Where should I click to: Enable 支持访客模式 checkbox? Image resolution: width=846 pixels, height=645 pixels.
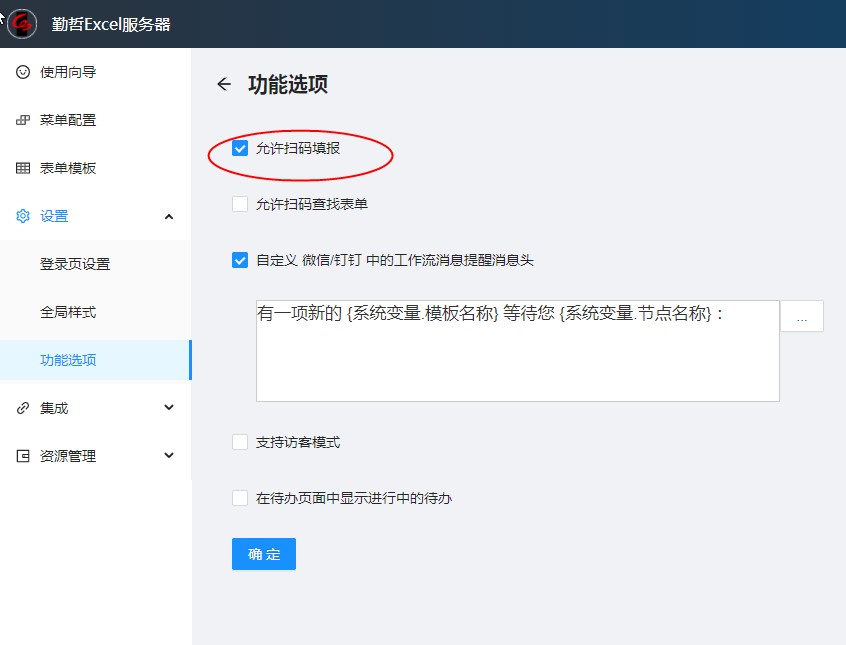pyautogui.click(x=240, y=442)
